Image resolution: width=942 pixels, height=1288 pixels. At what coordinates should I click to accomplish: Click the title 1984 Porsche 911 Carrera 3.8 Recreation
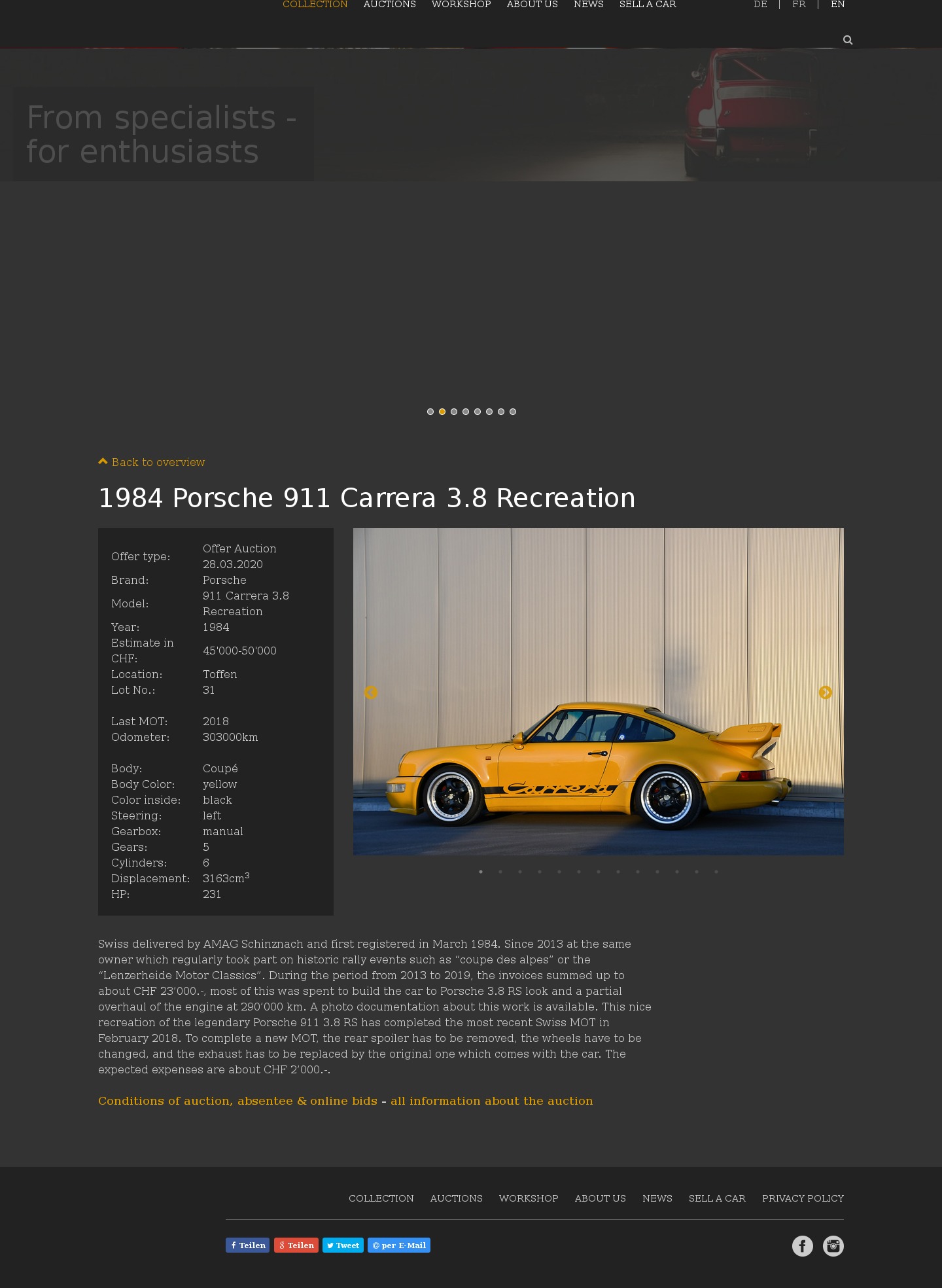coord(367,498)
